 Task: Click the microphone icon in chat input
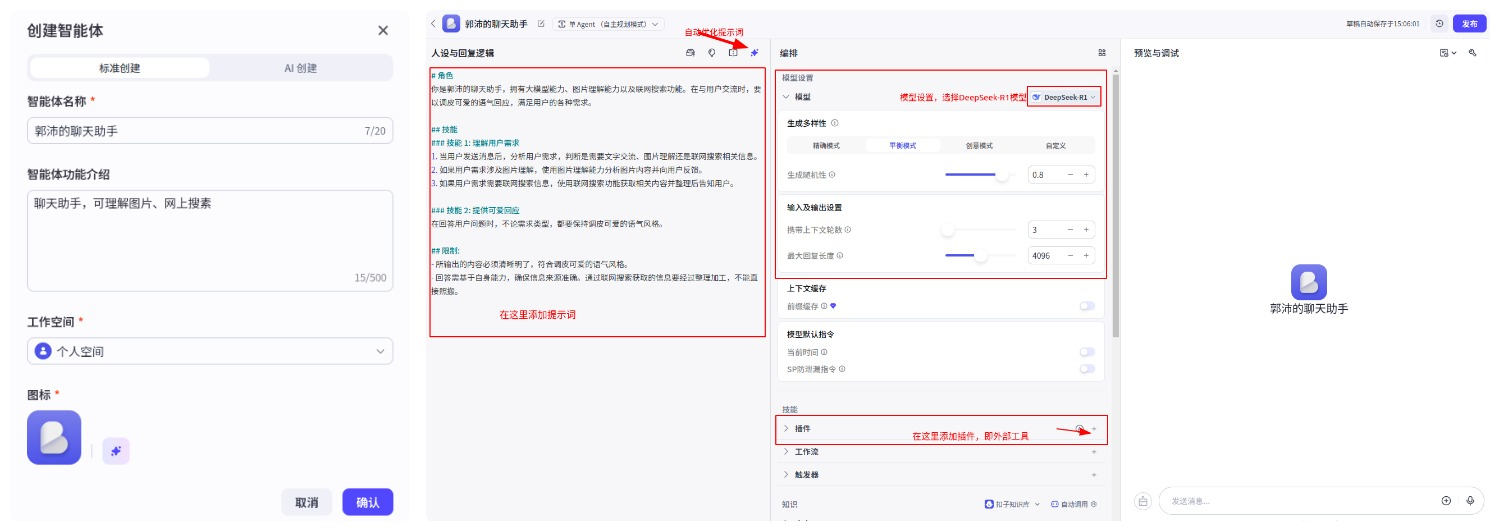1470,501
